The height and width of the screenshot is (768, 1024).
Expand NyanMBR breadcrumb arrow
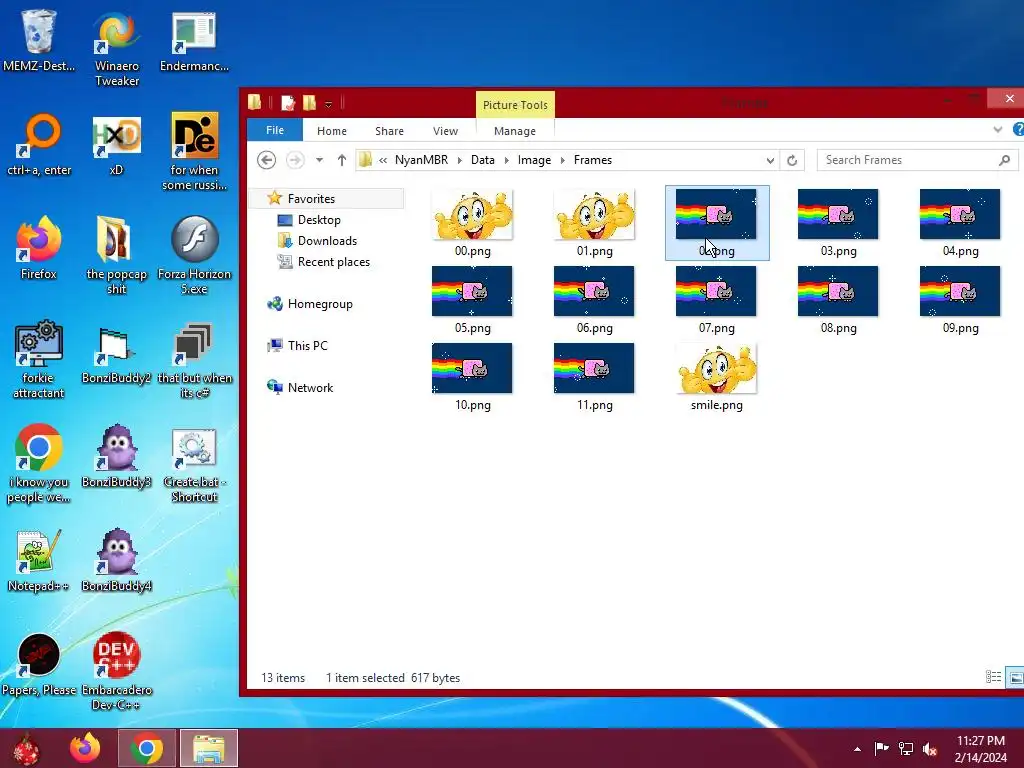tap(459, 160)
